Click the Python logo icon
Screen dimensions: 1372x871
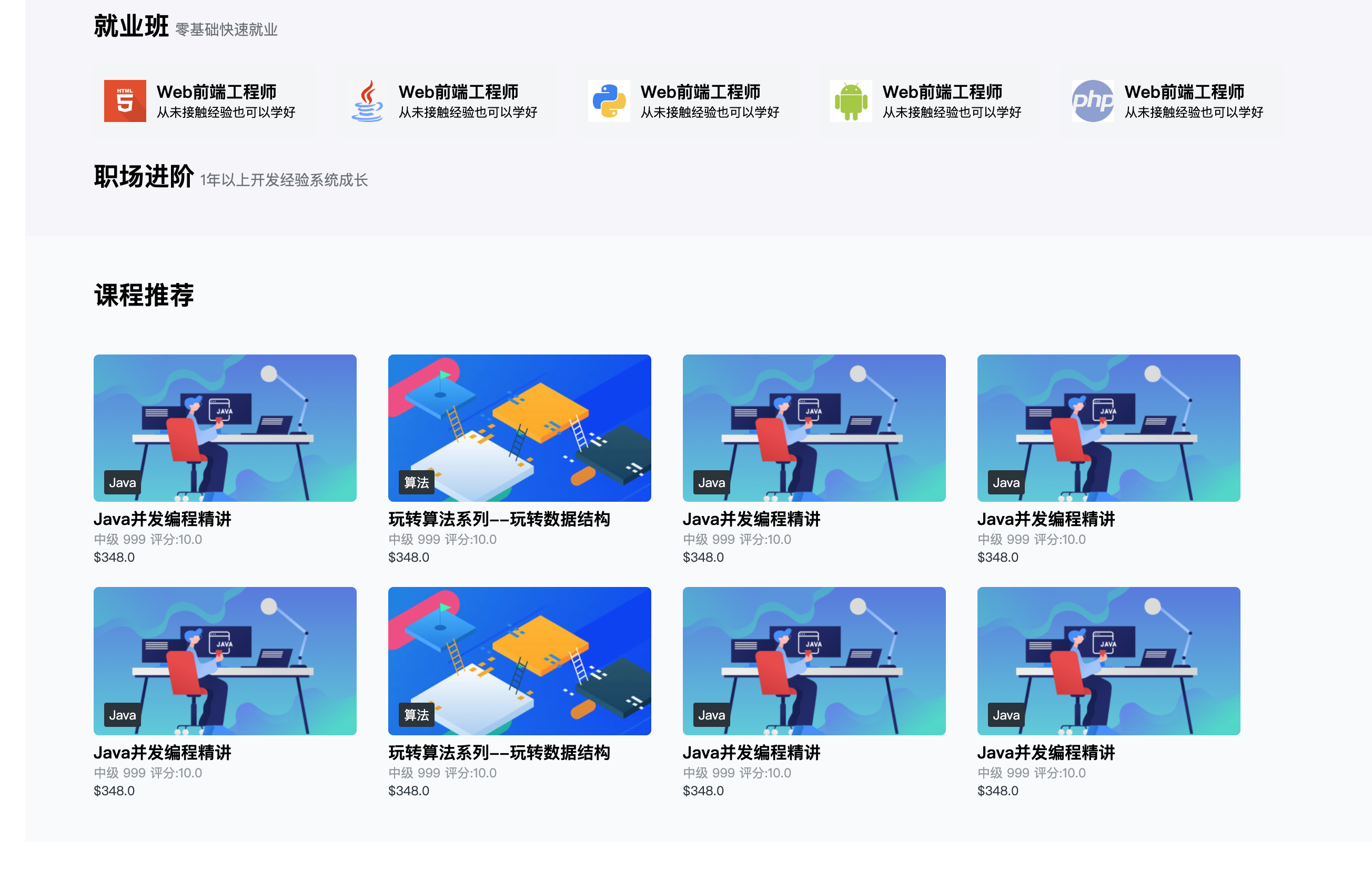coord(609,101)
